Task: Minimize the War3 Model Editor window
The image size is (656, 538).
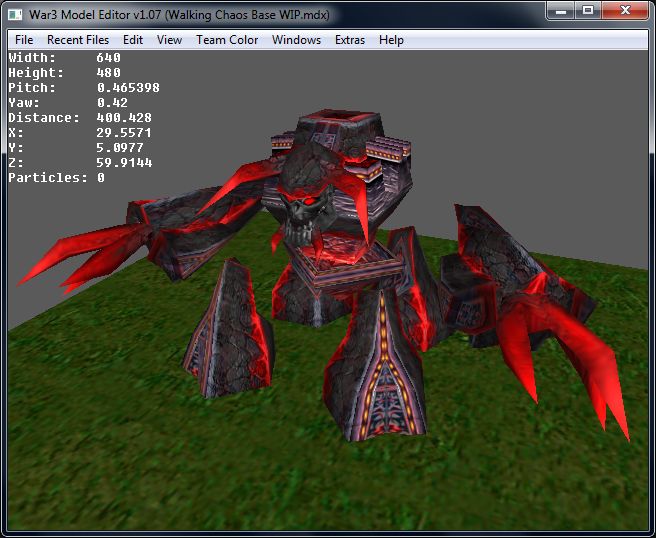Action: click(561, 11)
